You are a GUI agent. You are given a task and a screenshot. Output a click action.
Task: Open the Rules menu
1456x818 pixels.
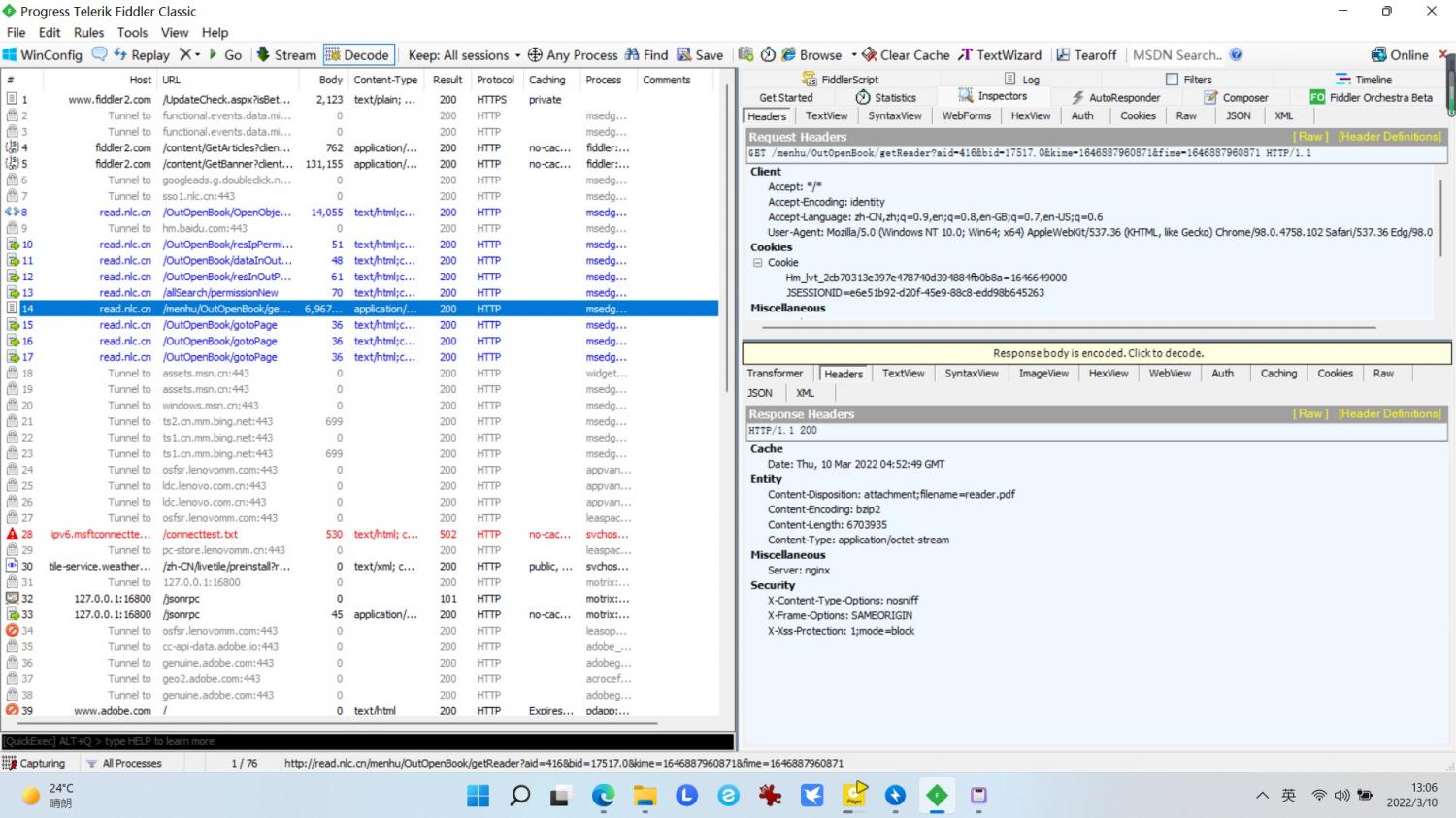[88, 32]
